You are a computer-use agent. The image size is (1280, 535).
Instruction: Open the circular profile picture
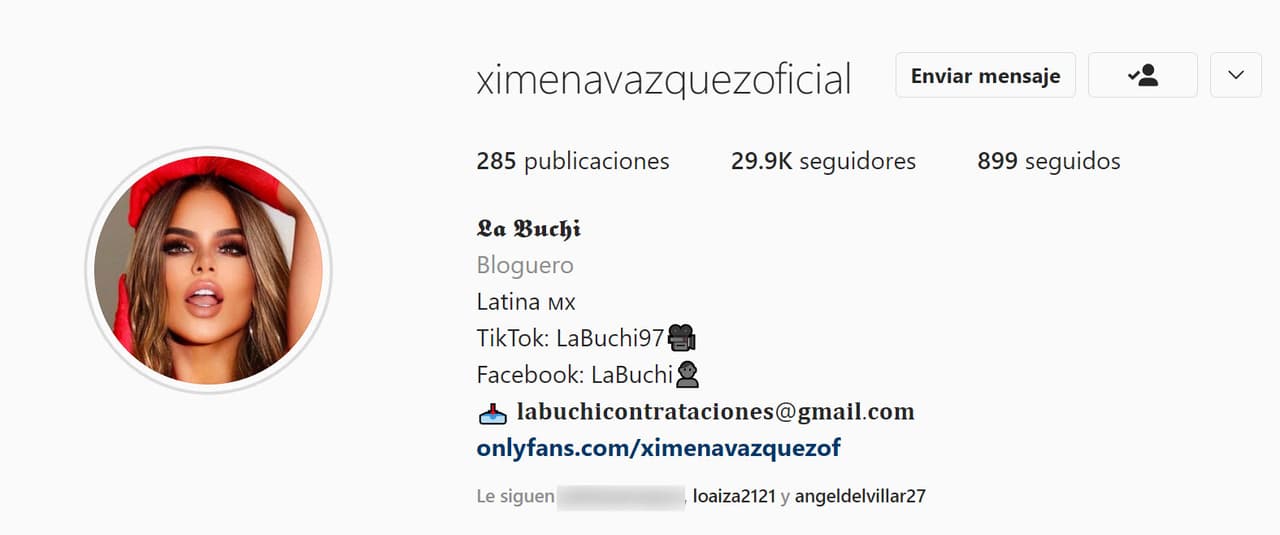pos(208,270)
